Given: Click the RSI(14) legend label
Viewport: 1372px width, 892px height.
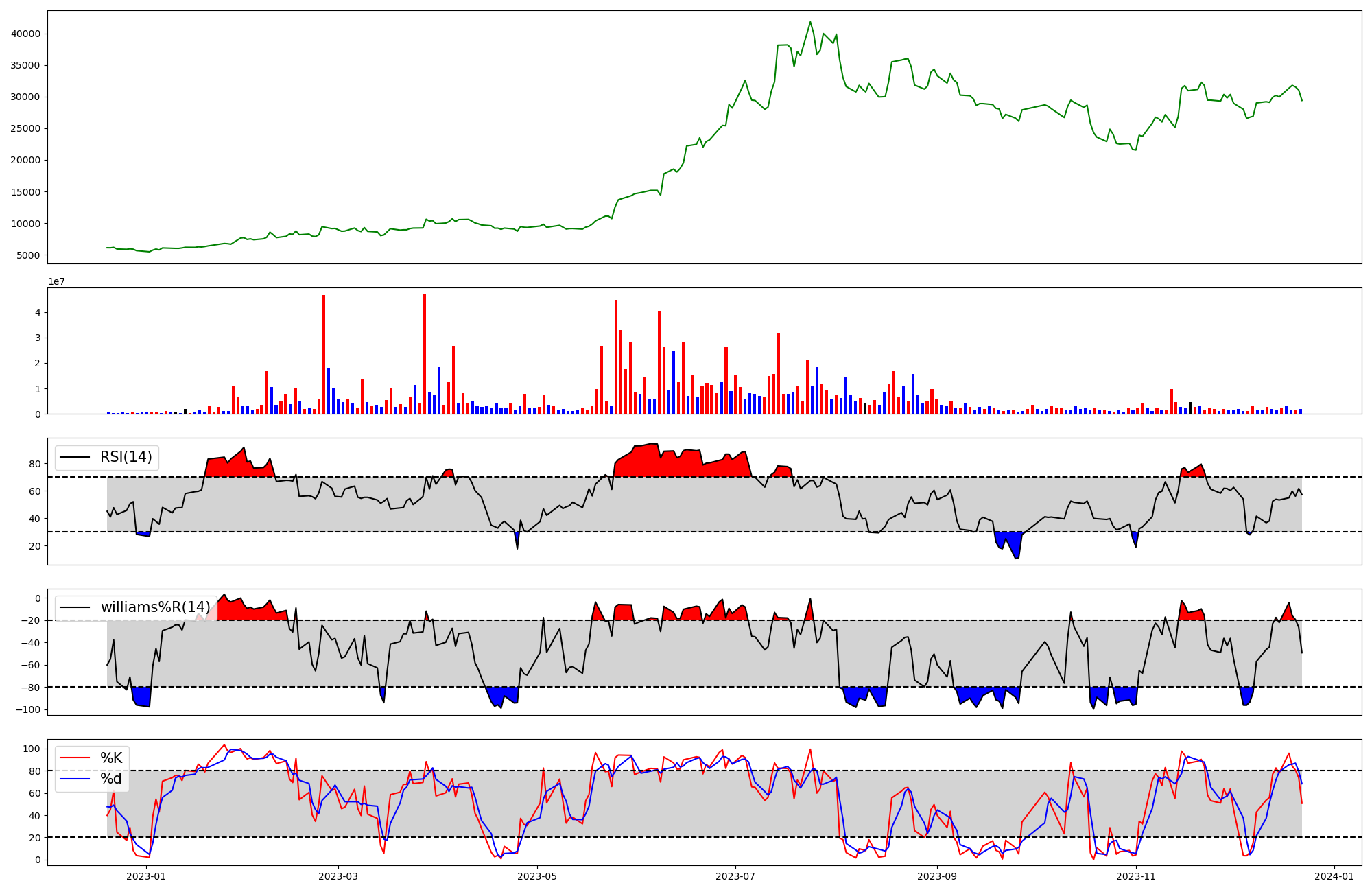Looking at the screenshot, I should [126, 457].
